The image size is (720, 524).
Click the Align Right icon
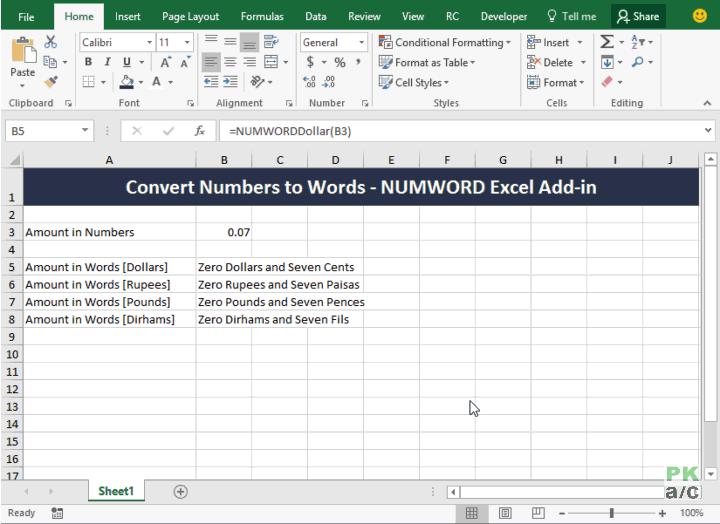(x=249, y=62)
